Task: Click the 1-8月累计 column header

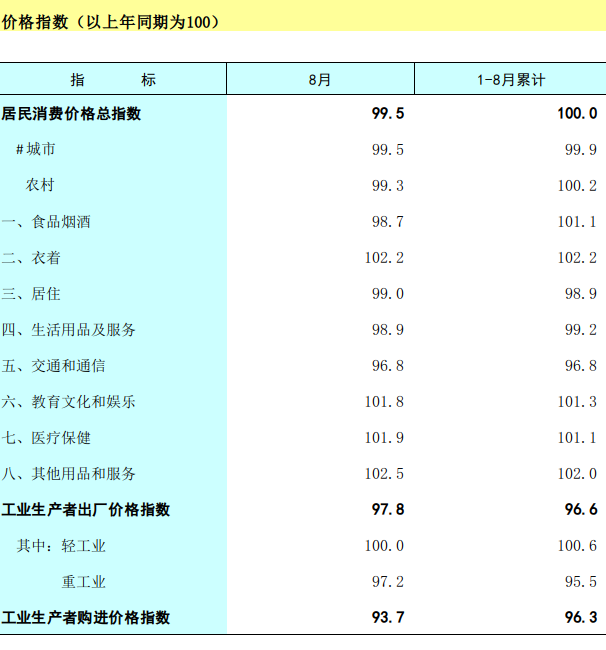Action: click(x=510, y=79)
